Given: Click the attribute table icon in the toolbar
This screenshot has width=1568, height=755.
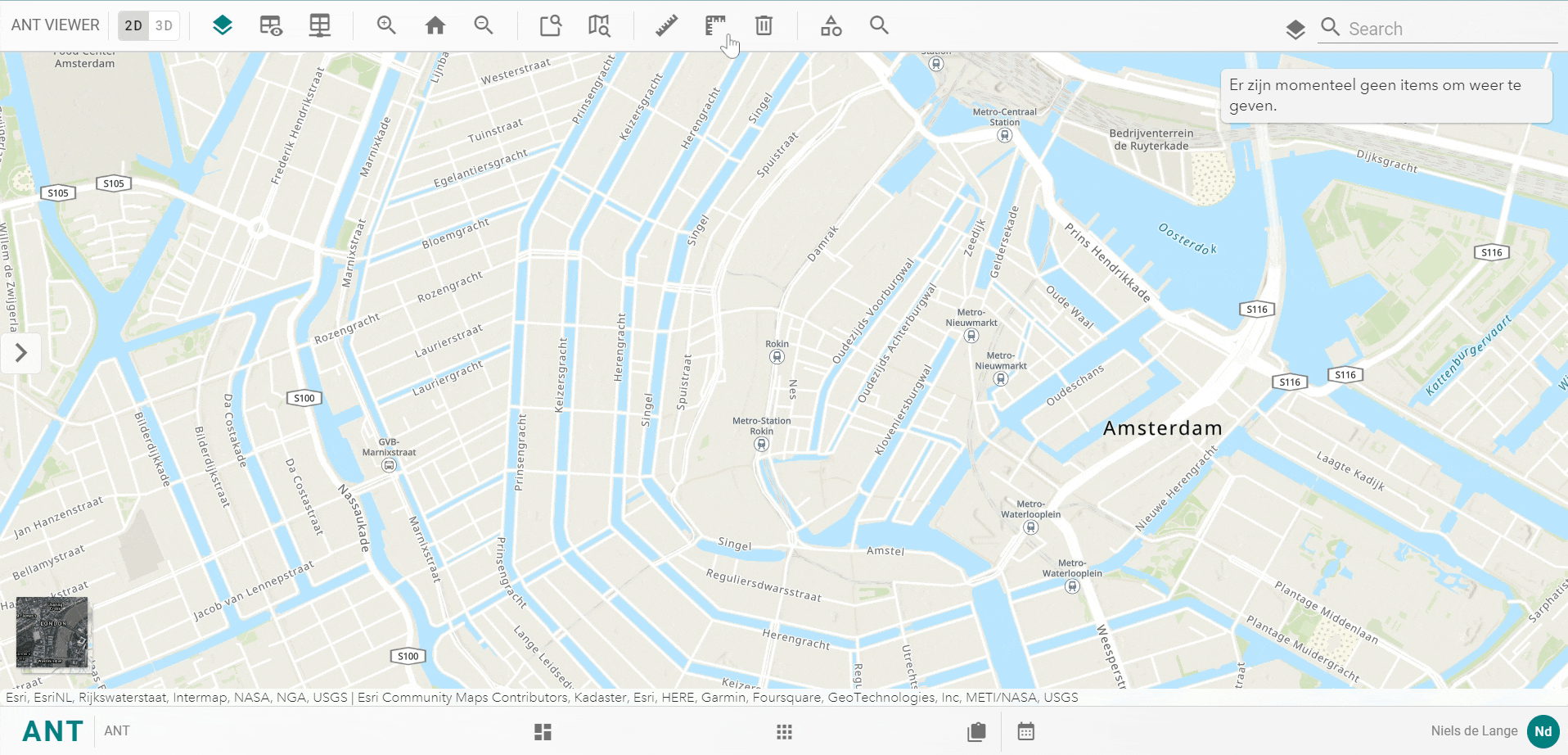Looking at the screenshot, I should click(x=320, y=25).
